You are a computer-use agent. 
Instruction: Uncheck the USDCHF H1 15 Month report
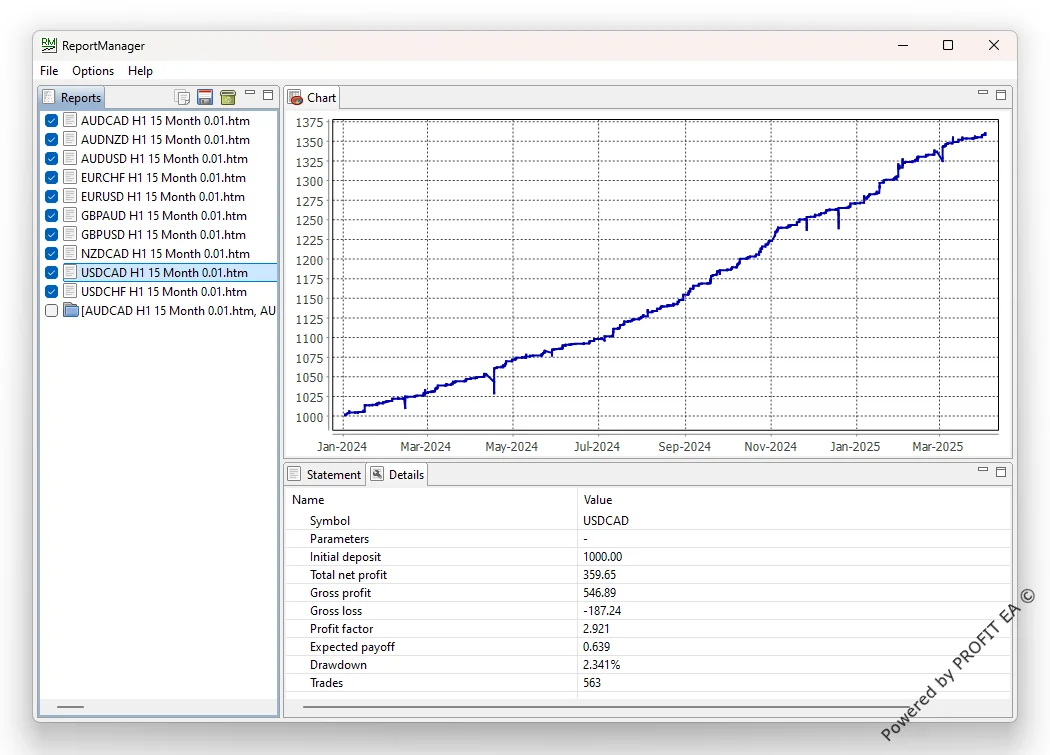tap(52, 291)
